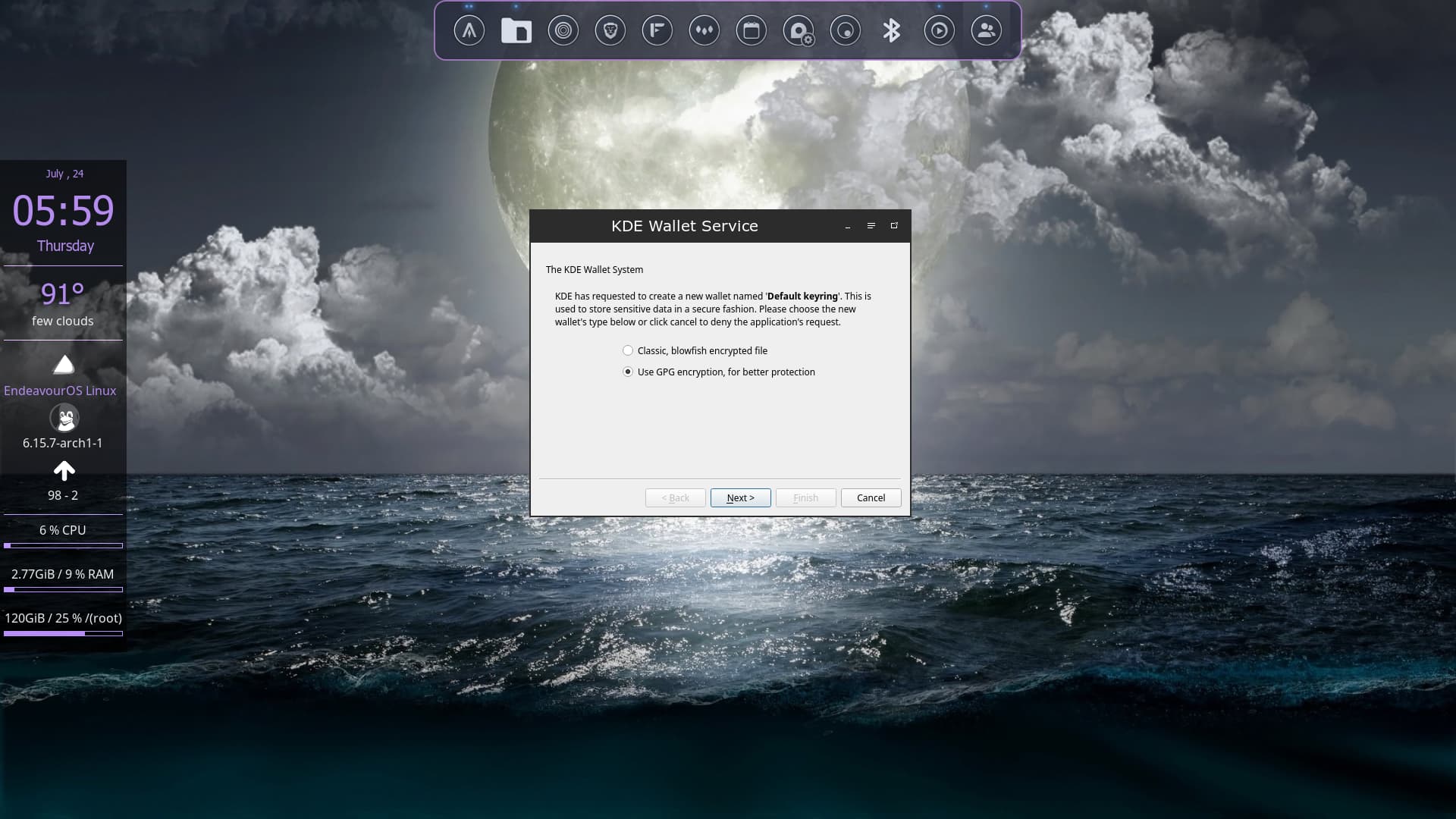
Task: Open the users/people icon in dock
Action: pos(986,31)
